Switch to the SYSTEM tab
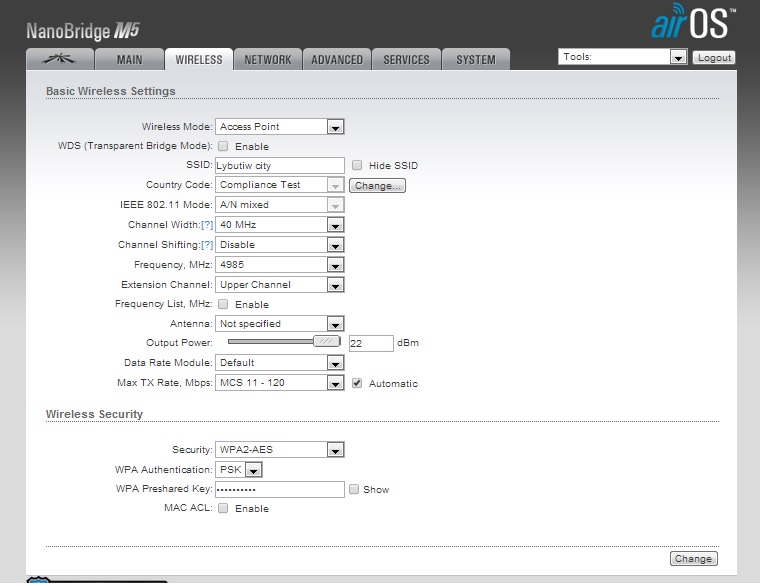The height and width of the screenshot is (586, 762). (x=476, y=59)
